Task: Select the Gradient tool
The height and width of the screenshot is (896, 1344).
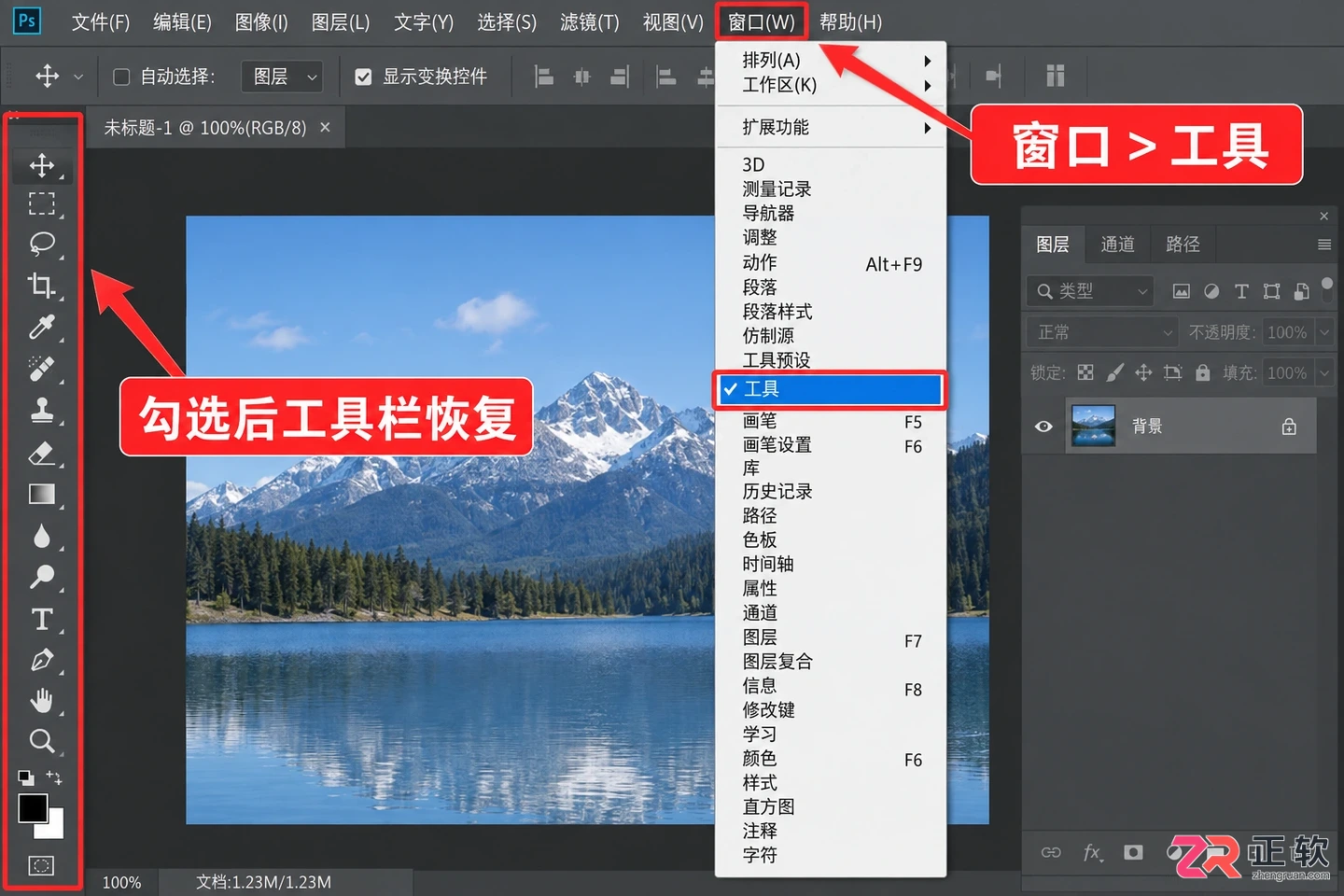Action: click(41, 494)
